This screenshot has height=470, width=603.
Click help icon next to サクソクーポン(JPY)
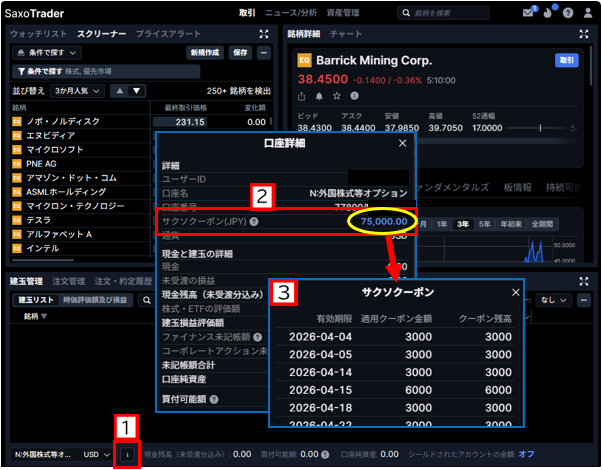point(254,222)
